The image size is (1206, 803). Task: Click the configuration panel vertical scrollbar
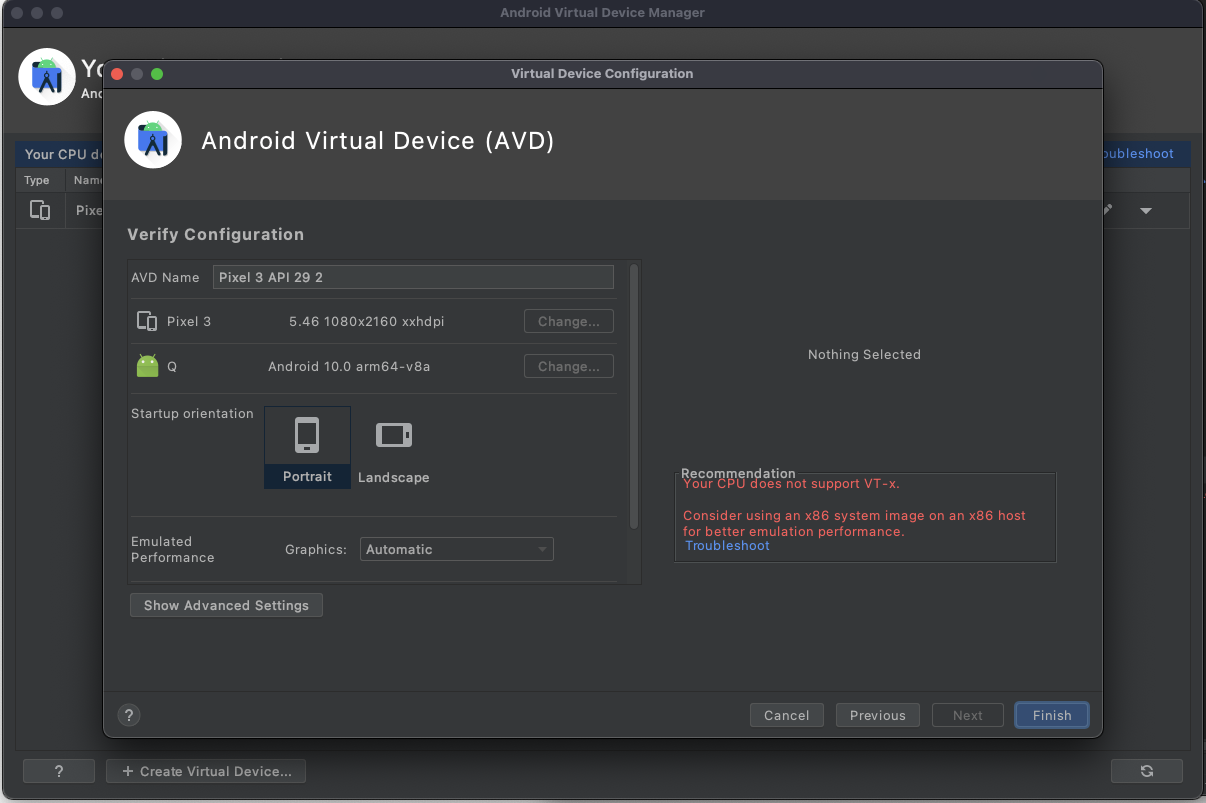point(634,396)
